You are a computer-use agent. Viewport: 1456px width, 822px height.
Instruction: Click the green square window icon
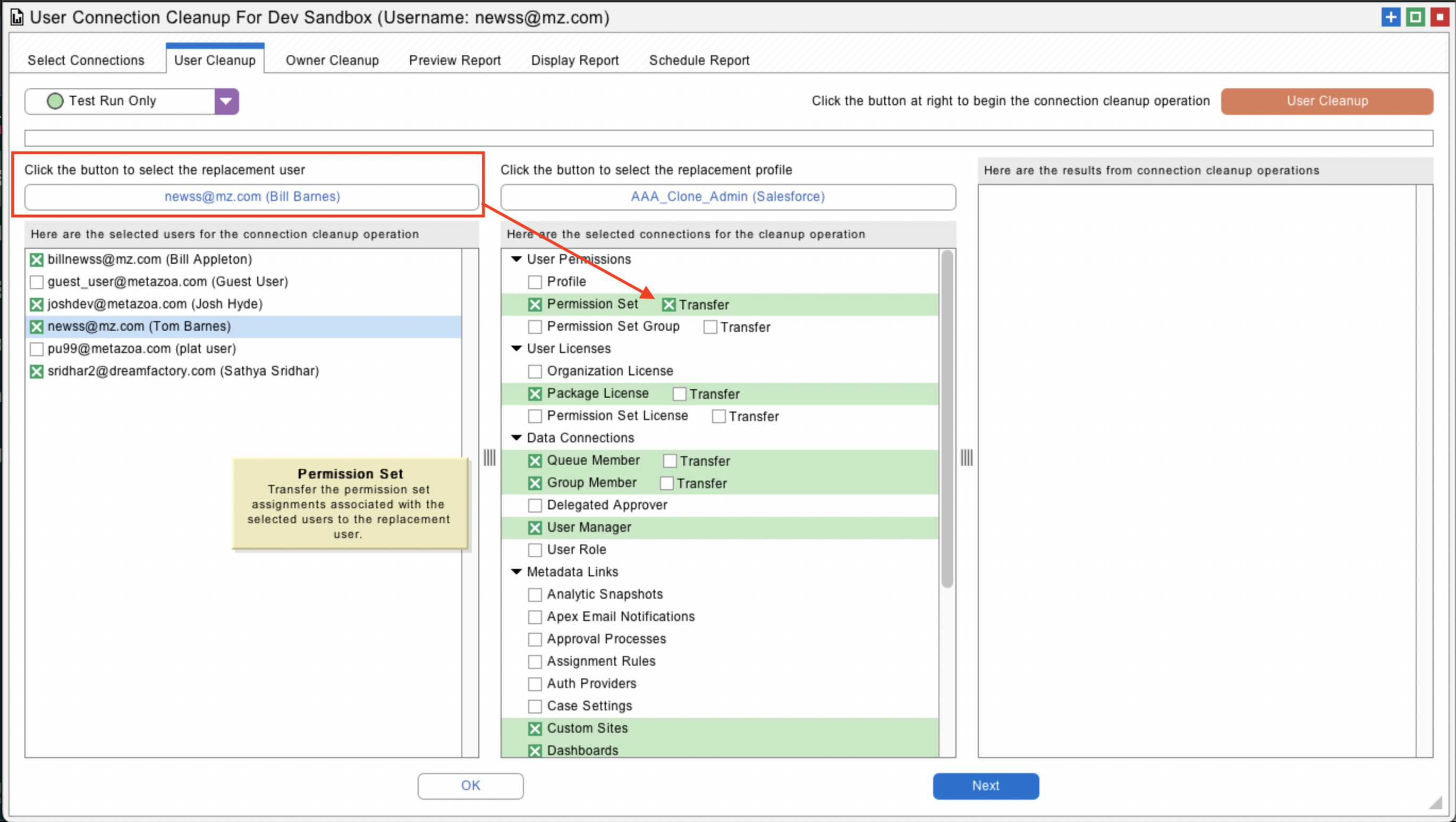(x=1415, y=17)
